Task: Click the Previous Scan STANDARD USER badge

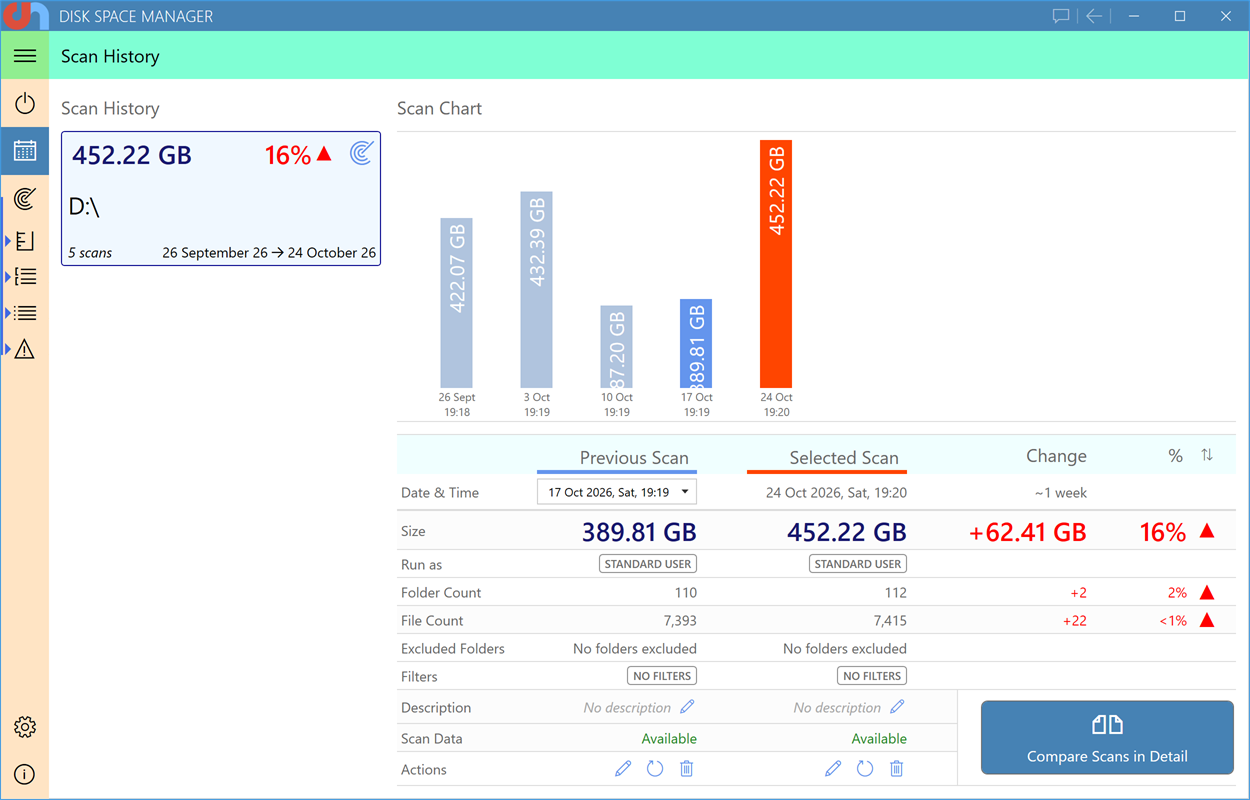Action: tap(648, 564)
